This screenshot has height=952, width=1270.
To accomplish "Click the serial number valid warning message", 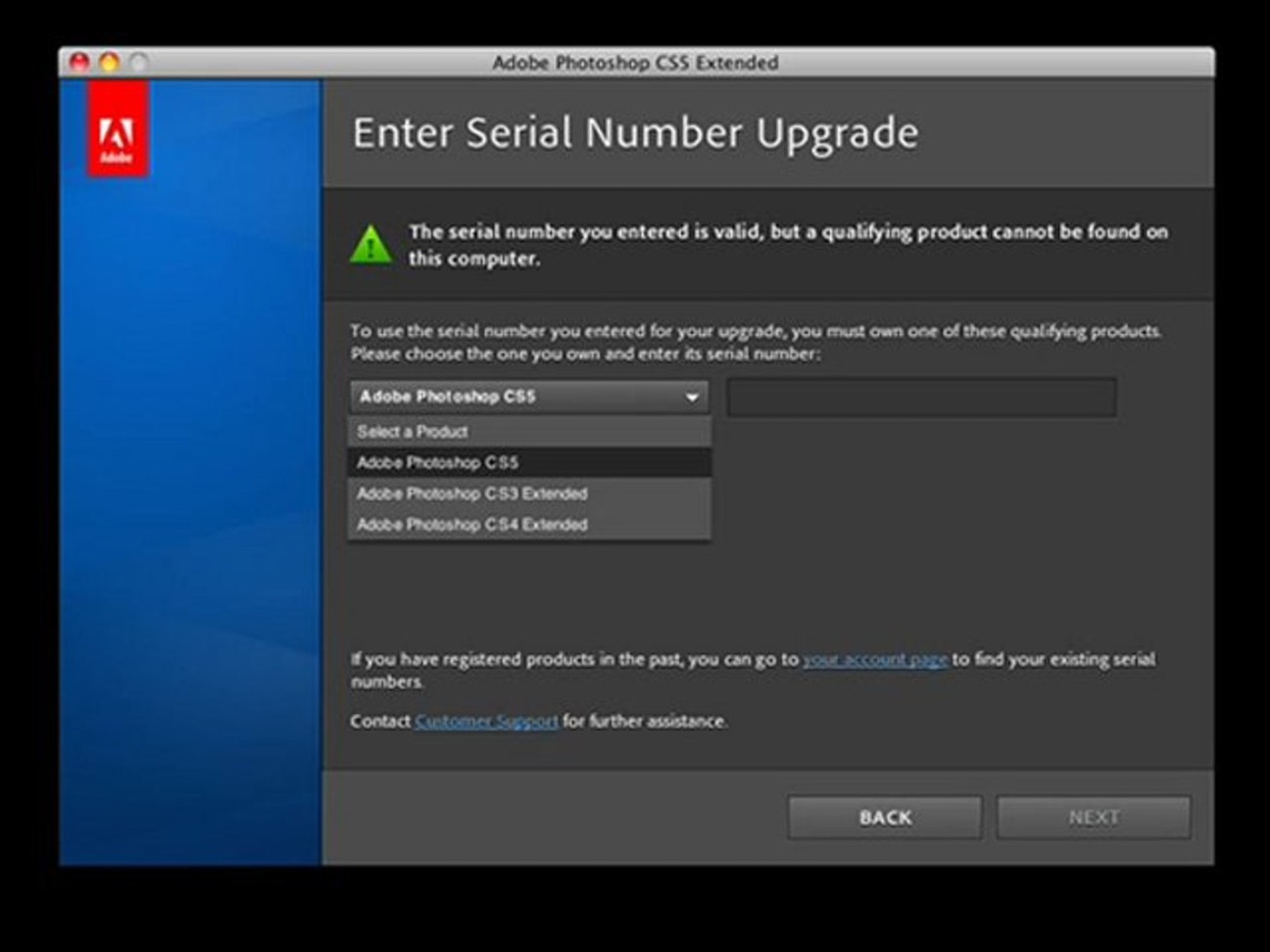I will tap(788, 245).
